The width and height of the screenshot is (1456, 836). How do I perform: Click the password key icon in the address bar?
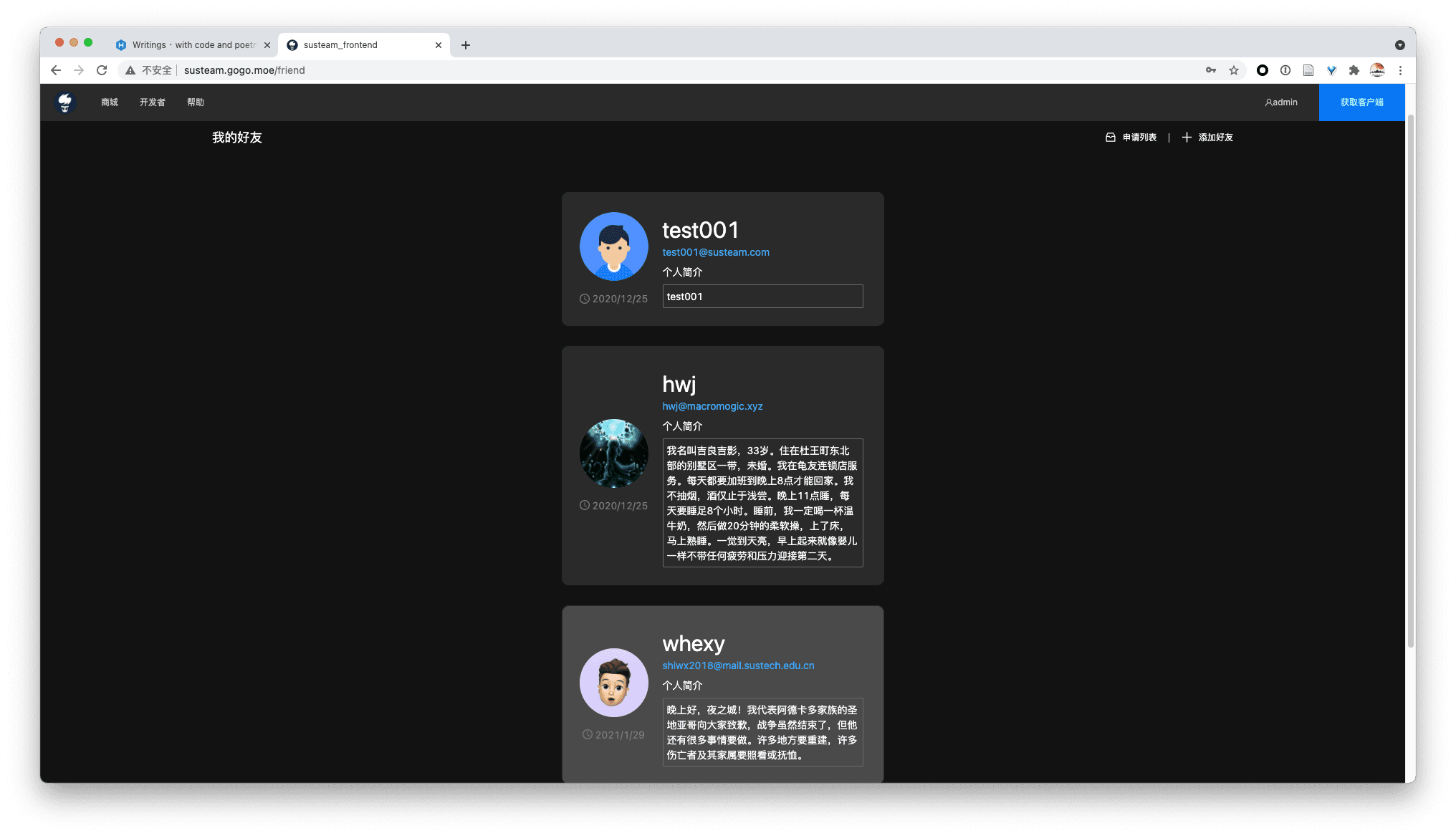1210,70
